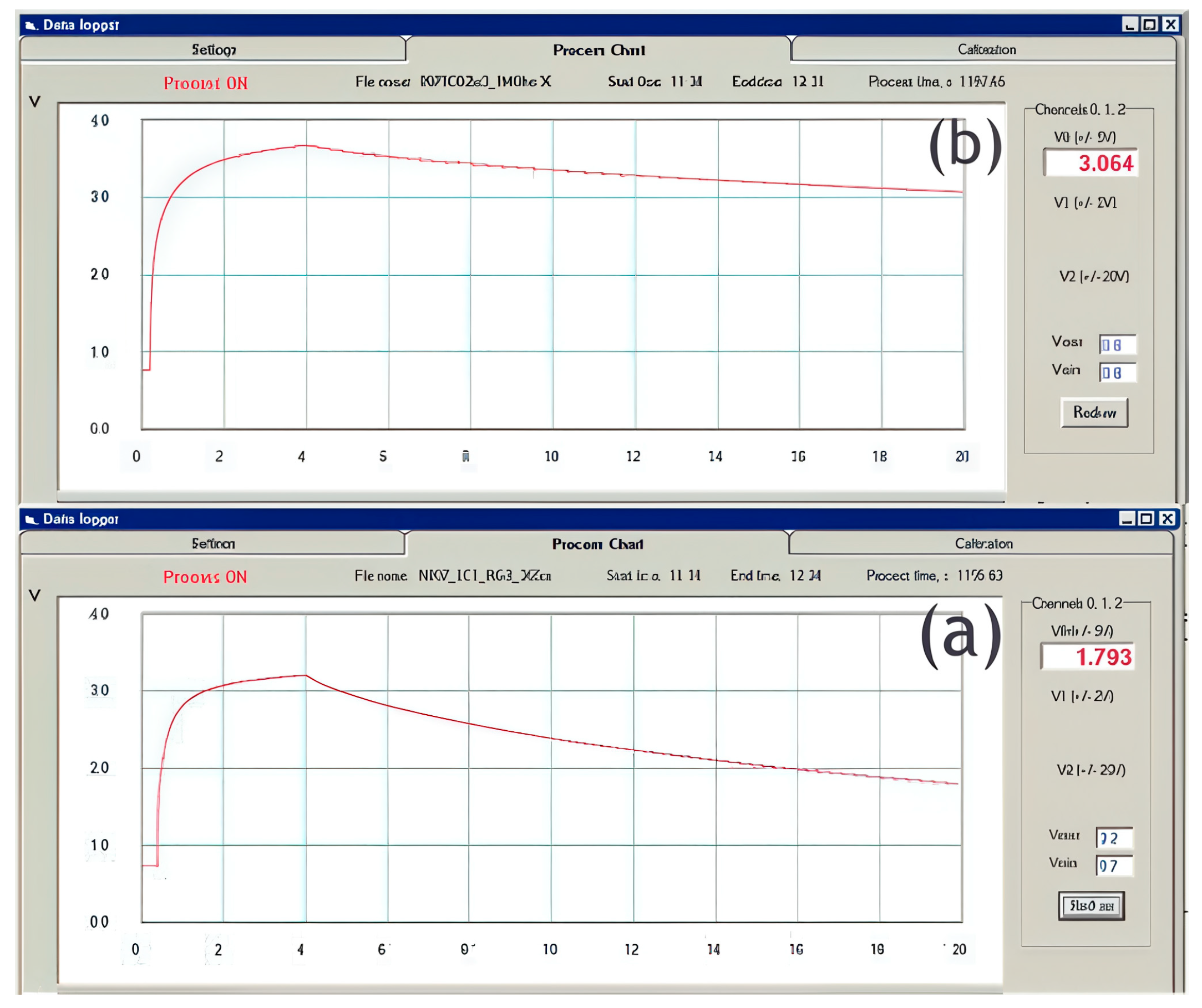Close the bottom Data logger window
This screenshot has height=1008, width=1202.
pos(1167,518)
